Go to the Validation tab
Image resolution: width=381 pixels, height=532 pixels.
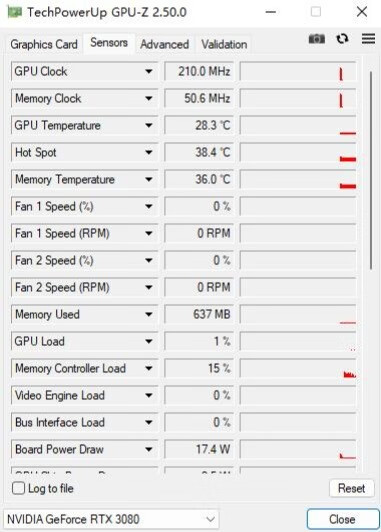point(224,44)
